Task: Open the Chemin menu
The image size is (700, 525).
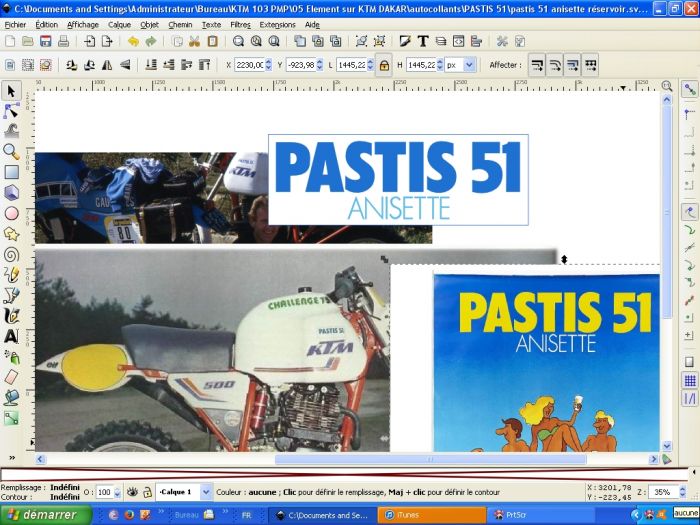Action: click(180, 23)
